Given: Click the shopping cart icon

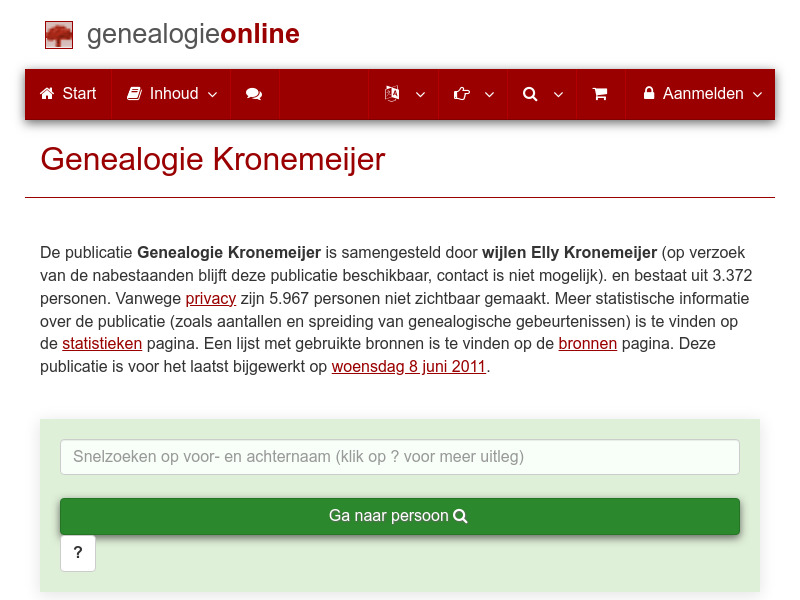Looking at the screenshot, I should coord(601,93).
